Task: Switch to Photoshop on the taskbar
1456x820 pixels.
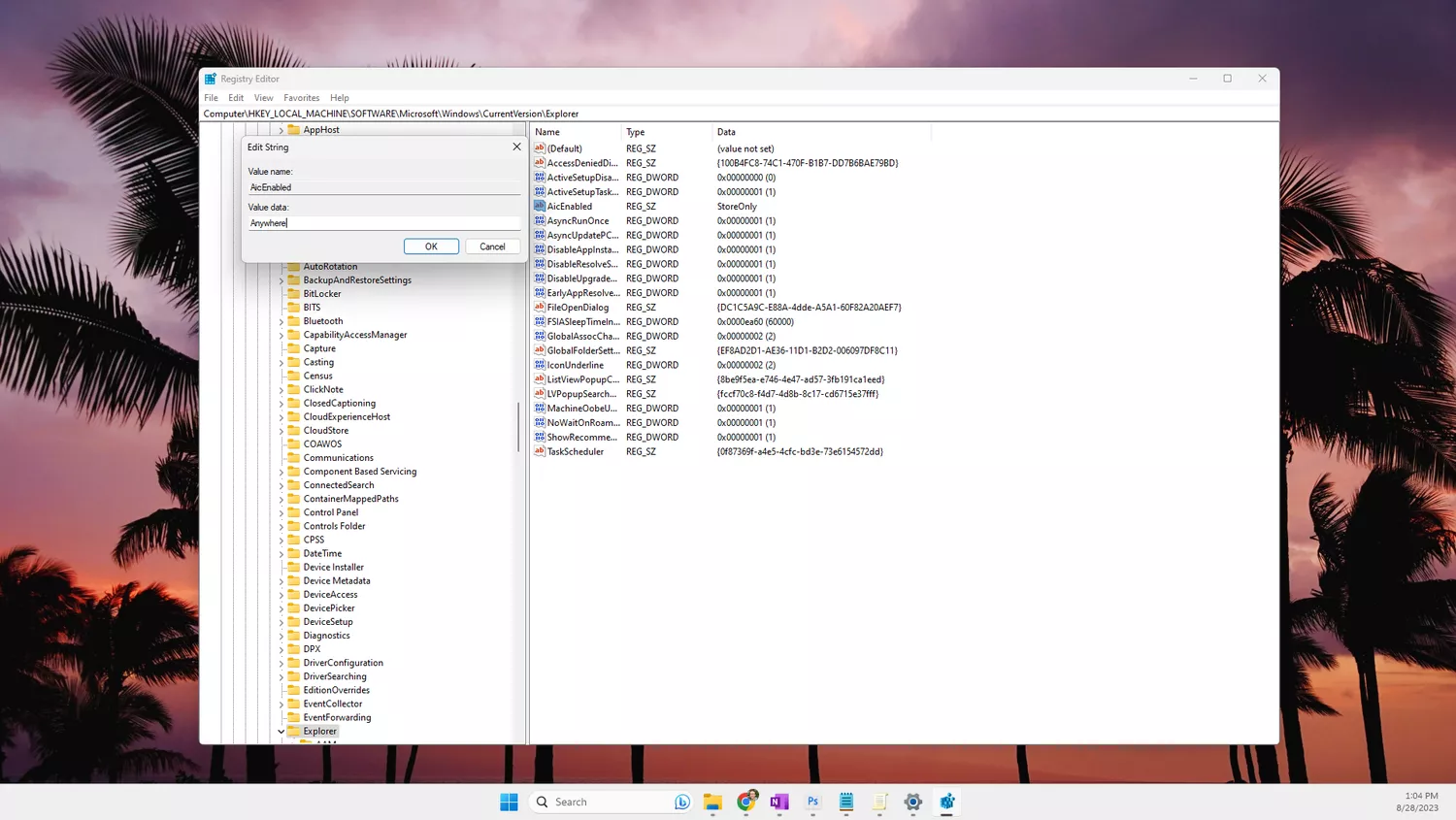Action: pos(813,802)
